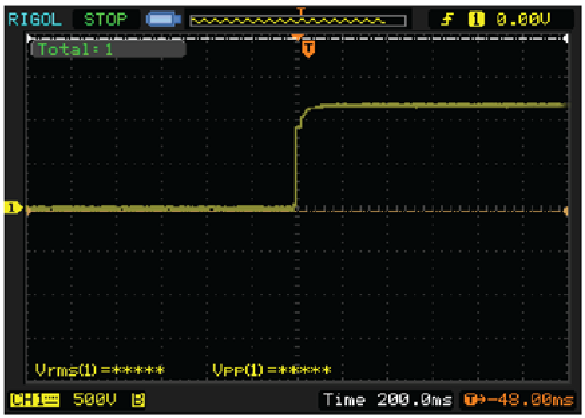Click the rising edge trigger icon
585x418 pixels.
[x=447, y=19]
